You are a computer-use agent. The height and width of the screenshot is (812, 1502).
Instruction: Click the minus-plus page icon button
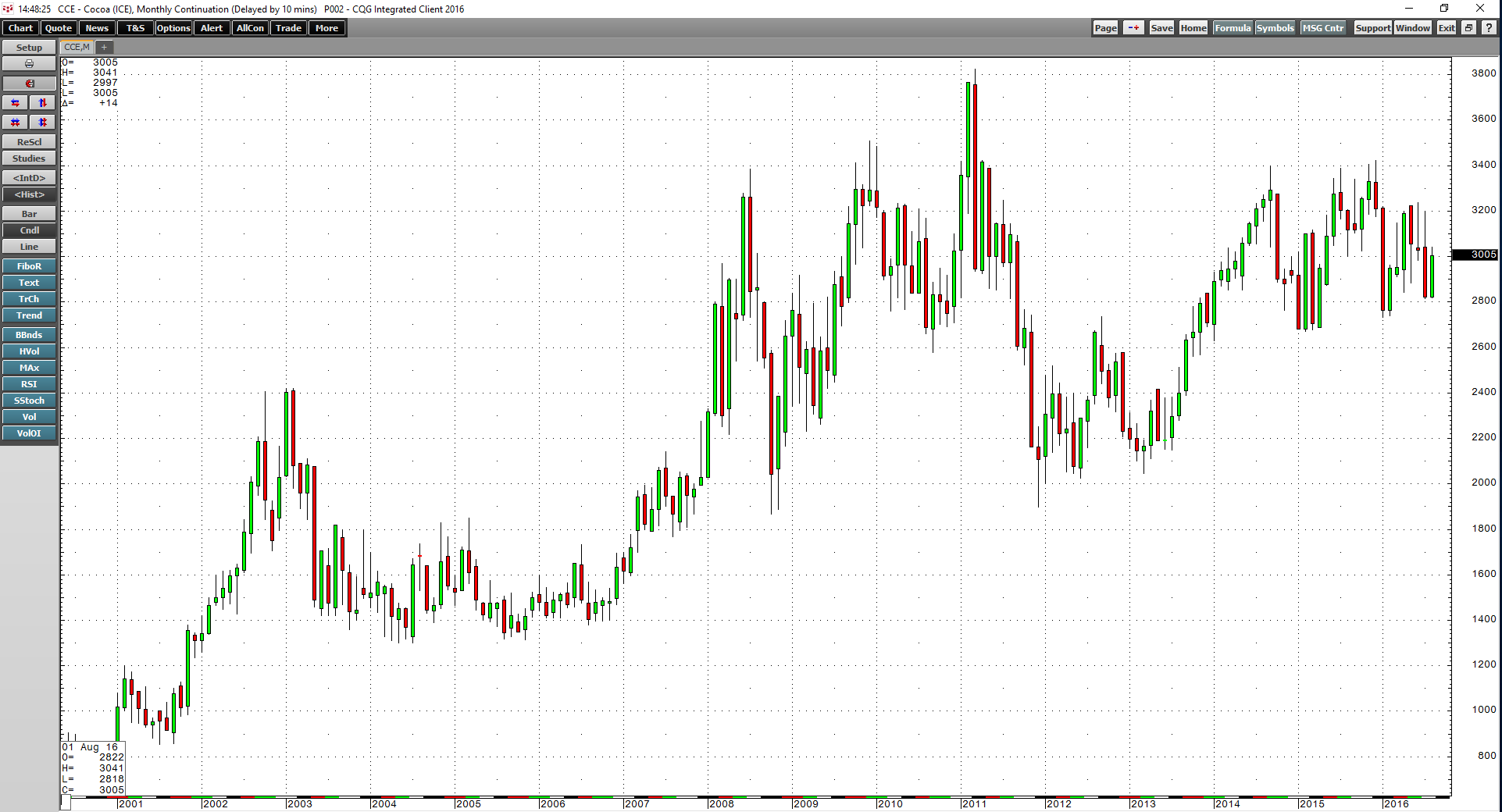[1133, 28]
